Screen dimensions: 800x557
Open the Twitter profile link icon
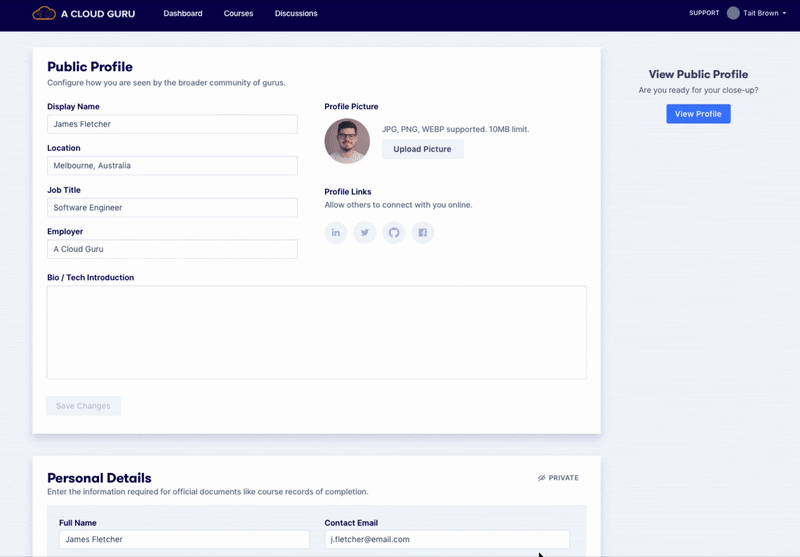365,233
